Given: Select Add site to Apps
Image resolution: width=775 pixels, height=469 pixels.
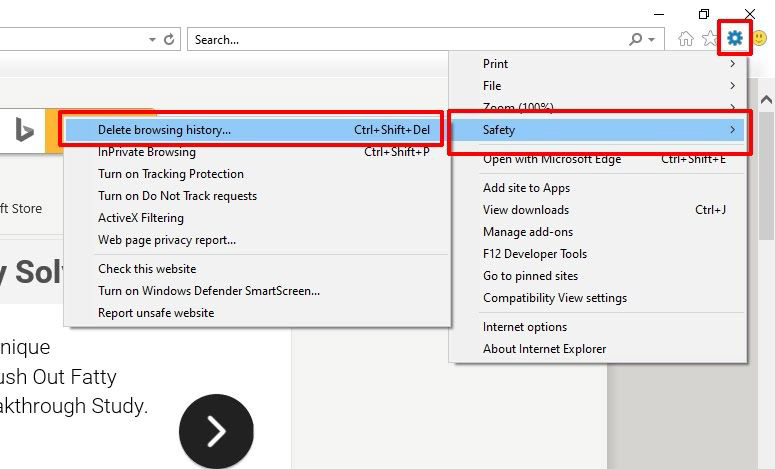Looking at the screenshot, I should pyautogui.click(x=598, y=188).
